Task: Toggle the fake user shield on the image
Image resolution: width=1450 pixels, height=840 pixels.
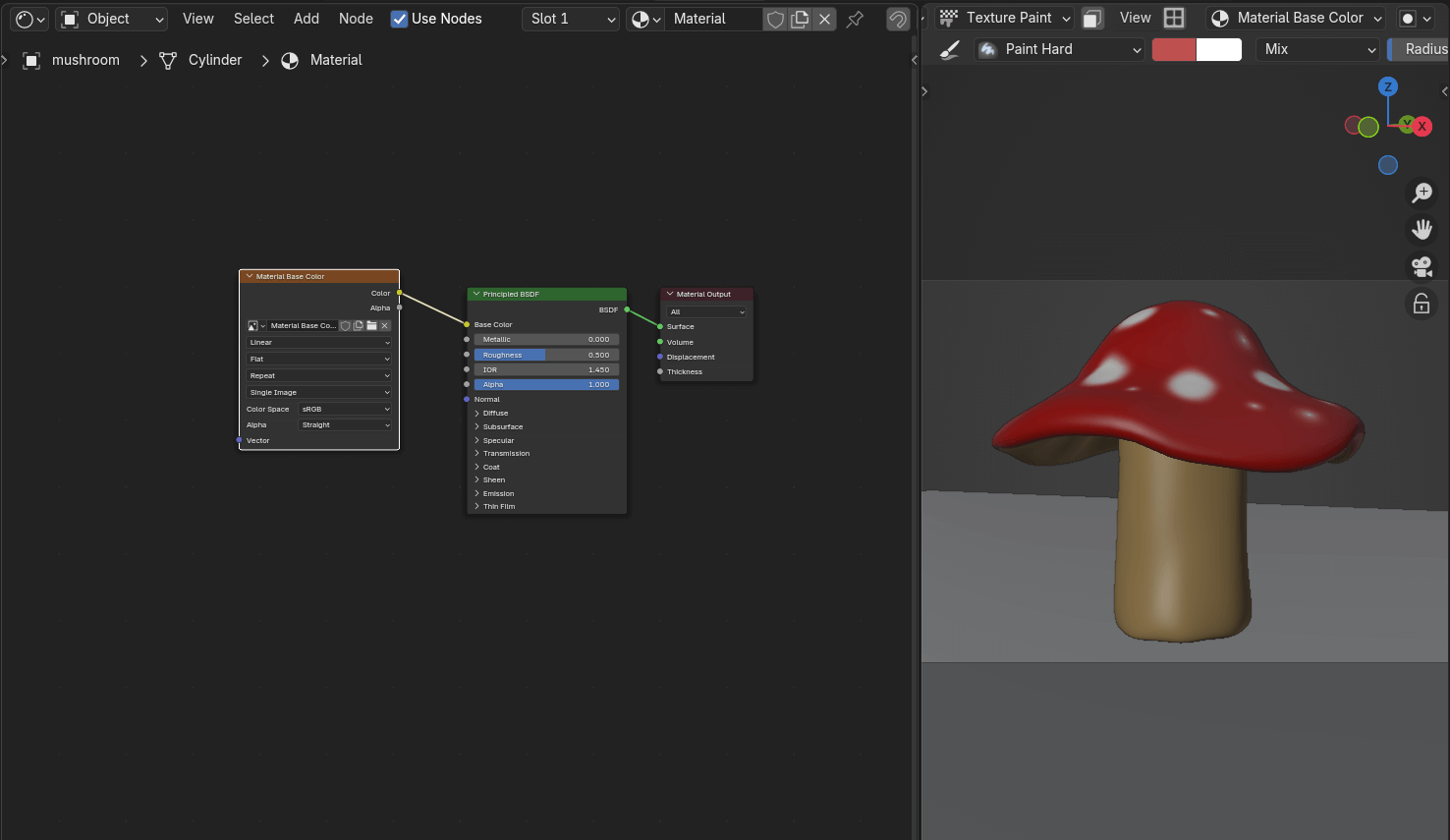Action: point(346,325)
